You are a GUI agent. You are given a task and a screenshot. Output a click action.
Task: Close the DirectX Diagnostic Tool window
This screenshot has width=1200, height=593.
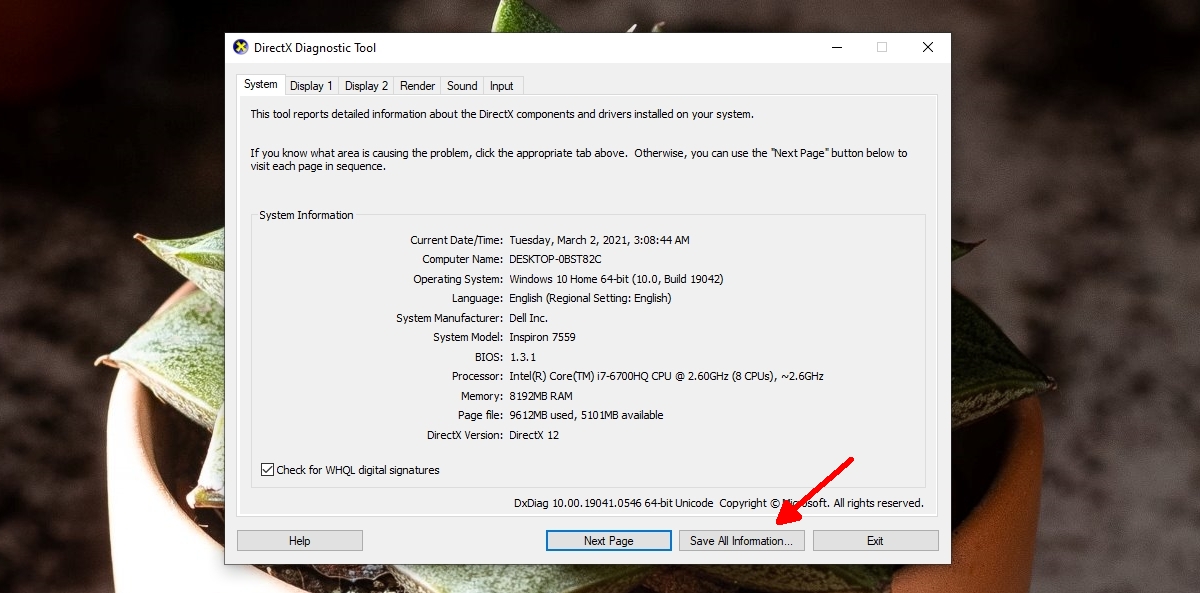[928, 47]
